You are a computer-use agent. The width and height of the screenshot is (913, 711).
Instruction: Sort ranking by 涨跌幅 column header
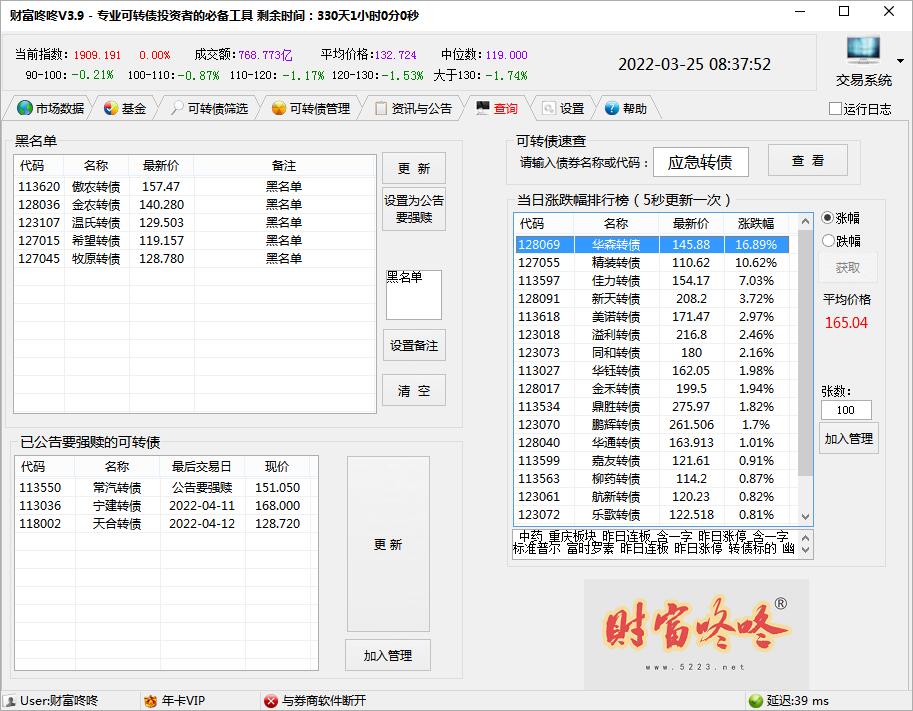[756, 223]
